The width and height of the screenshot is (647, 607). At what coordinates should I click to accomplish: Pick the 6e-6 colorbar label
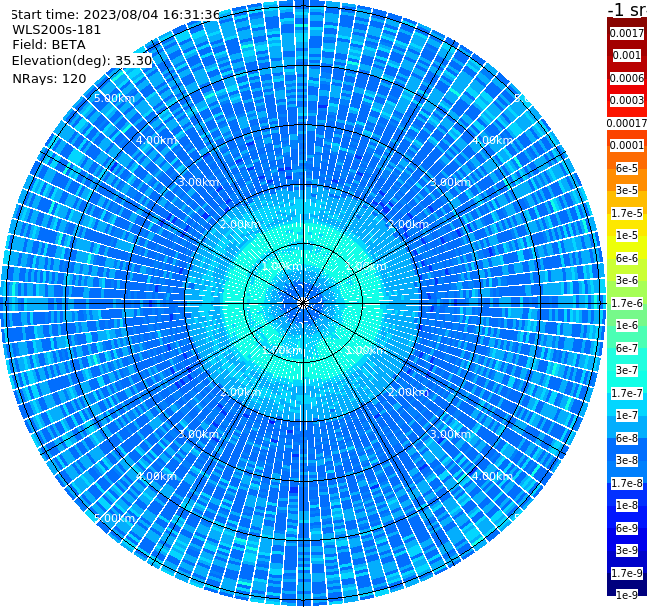tap(627, 258)
